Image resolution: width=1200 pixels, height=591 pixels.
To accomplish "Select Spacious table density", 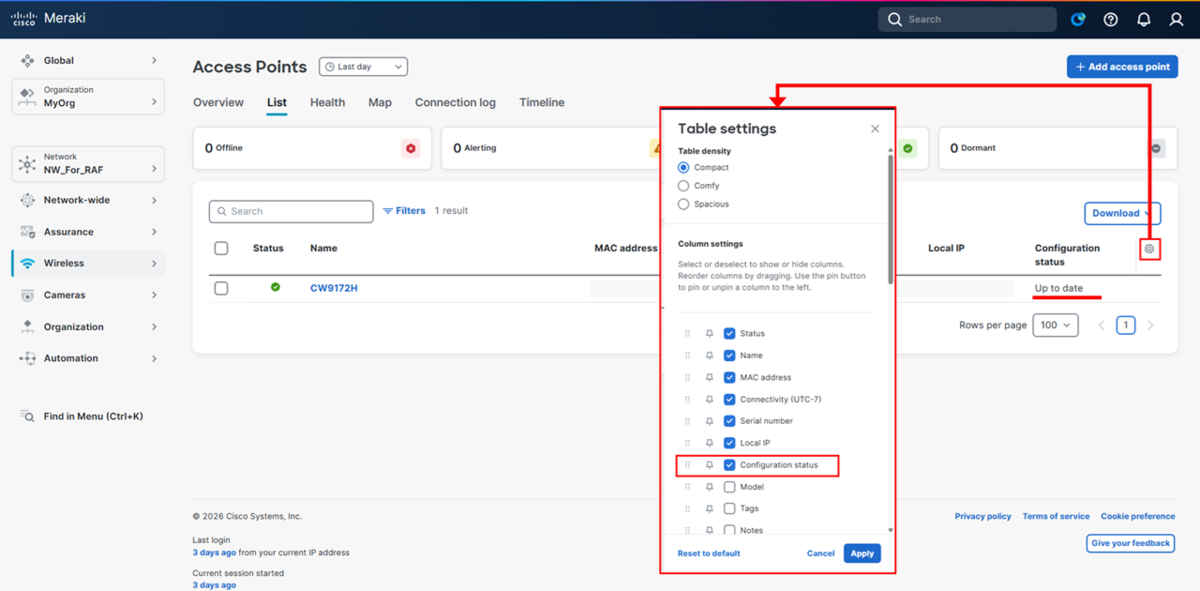I will pyautogui.click(x=684, y=204).
